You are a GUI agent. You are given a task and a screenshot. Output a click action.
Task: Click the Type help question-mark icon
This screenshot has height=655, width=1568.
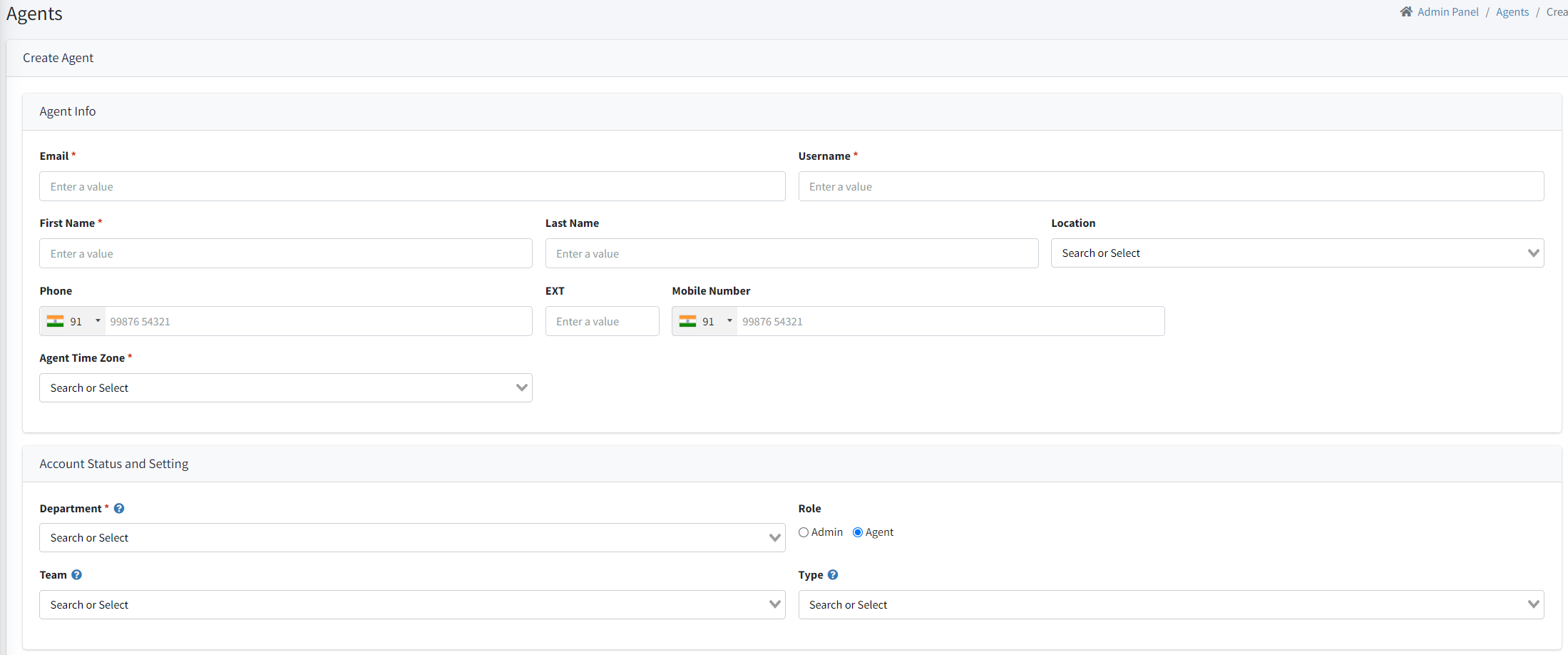(833, 575)
